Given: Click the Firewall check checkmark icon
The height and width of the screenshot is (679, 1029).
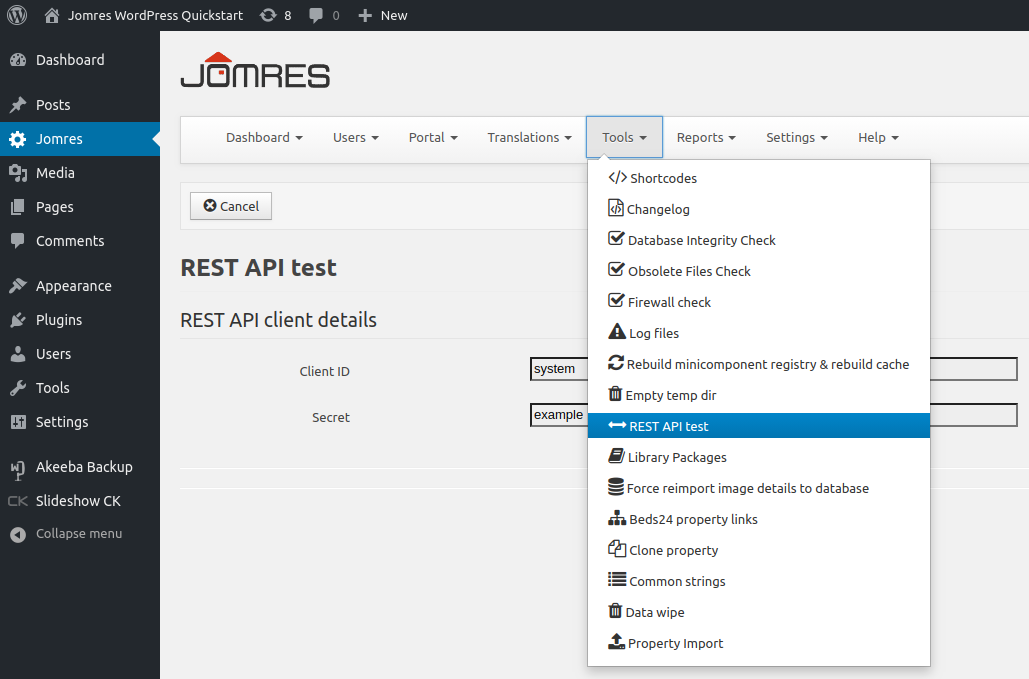Looking at the screenshot, I should (616, 300).
